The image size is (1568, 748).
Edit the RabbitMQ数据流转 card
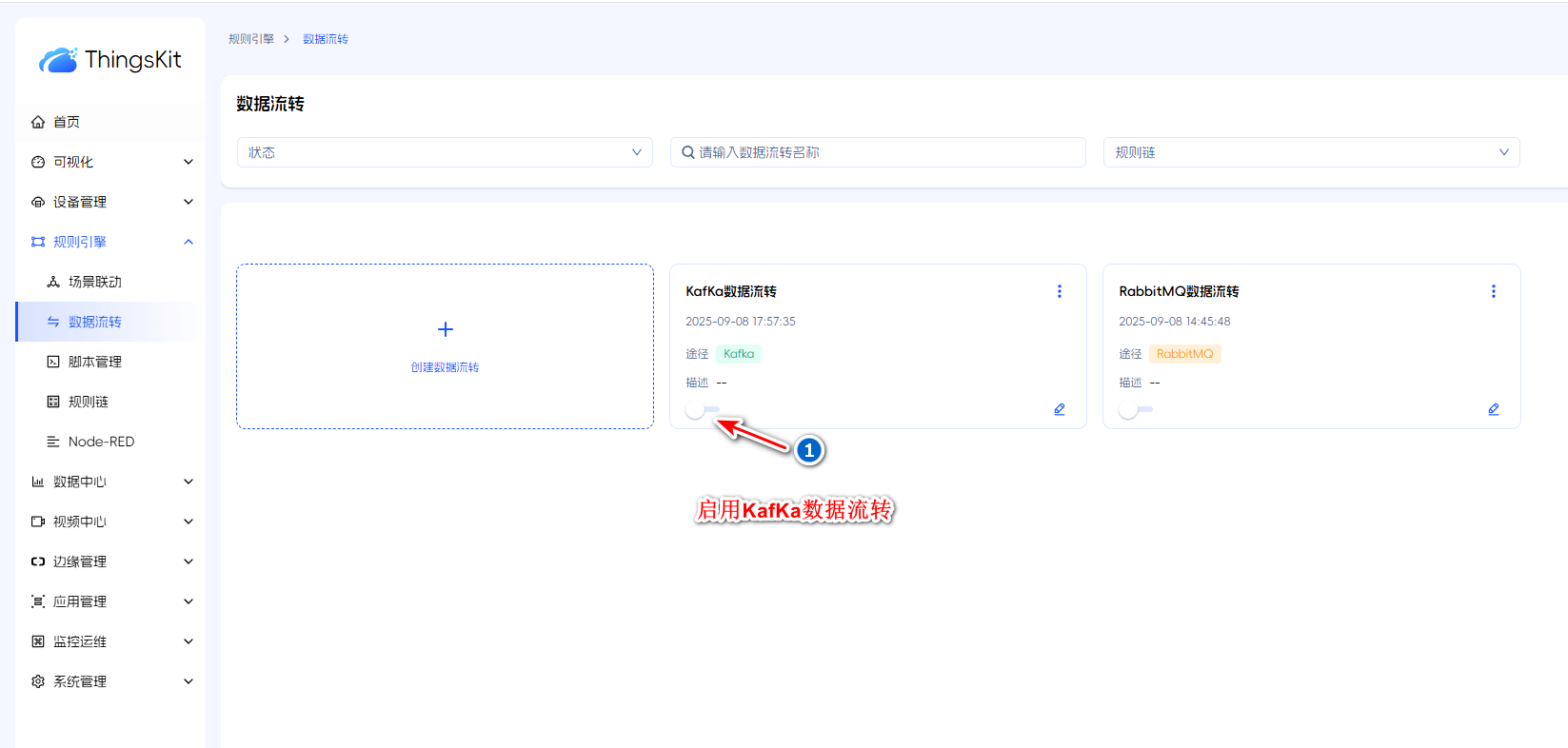(1493, 409)
